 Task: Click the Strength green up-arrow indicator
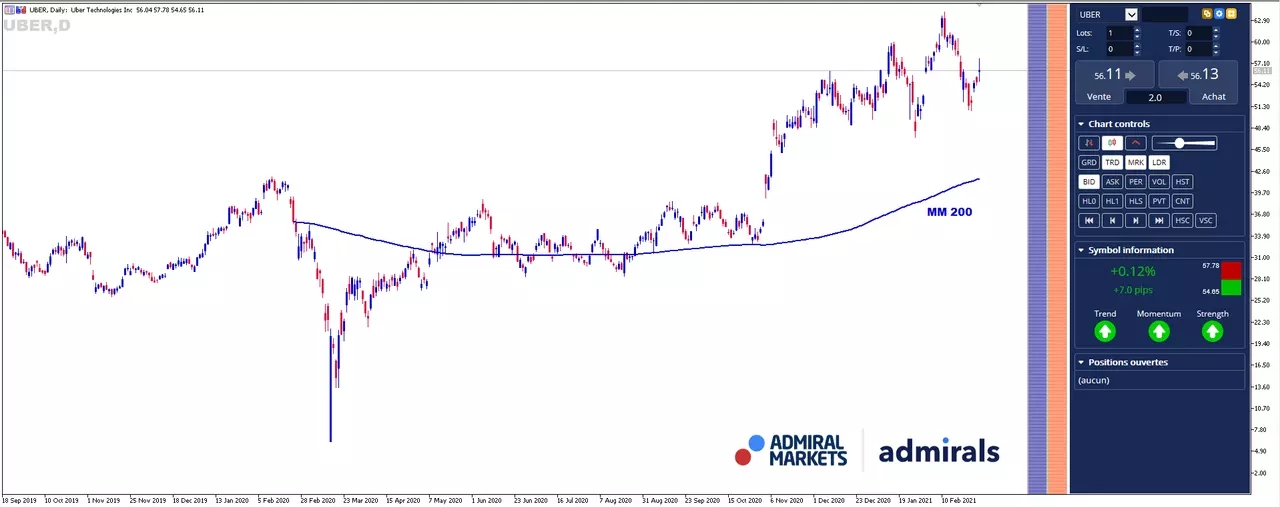(1212, 331)
